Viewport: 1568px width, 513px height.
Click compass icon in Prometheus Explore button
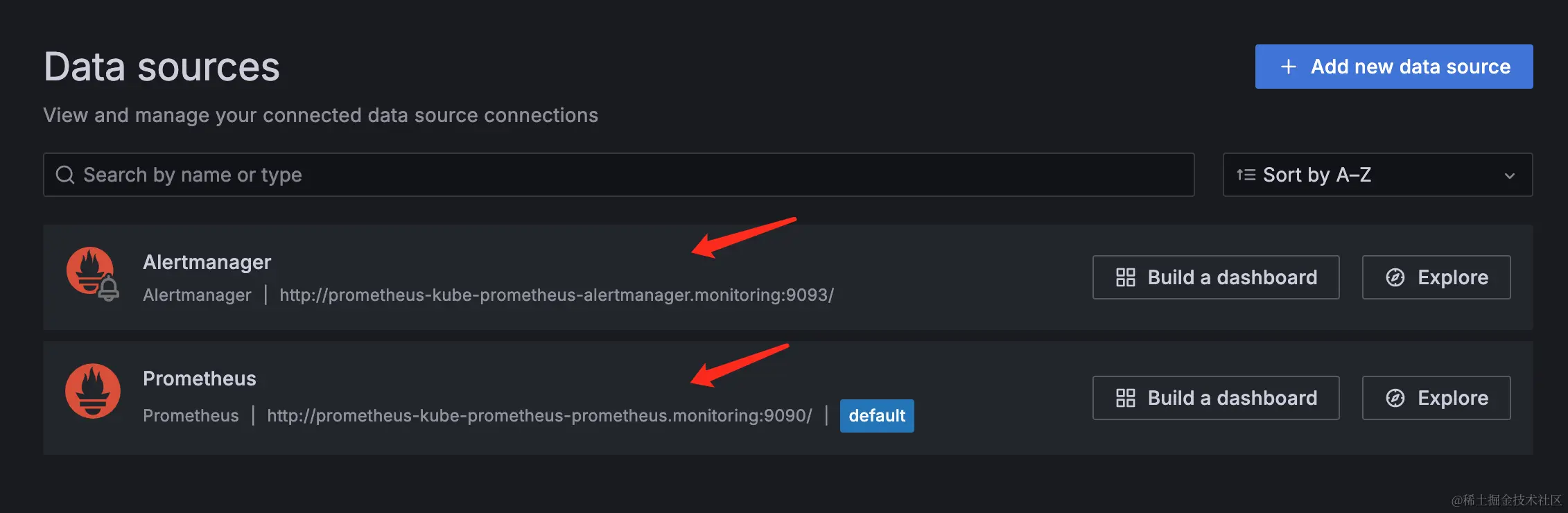[x=1395, y=398]
